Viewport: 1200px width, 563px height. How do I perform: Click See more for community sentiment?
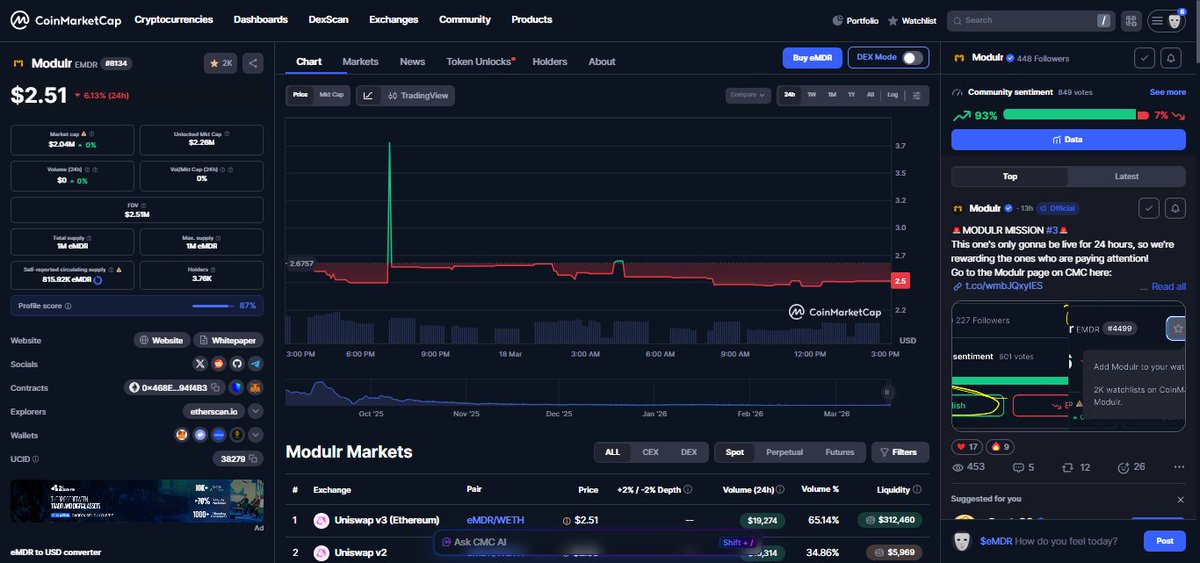coord(1168,92)
